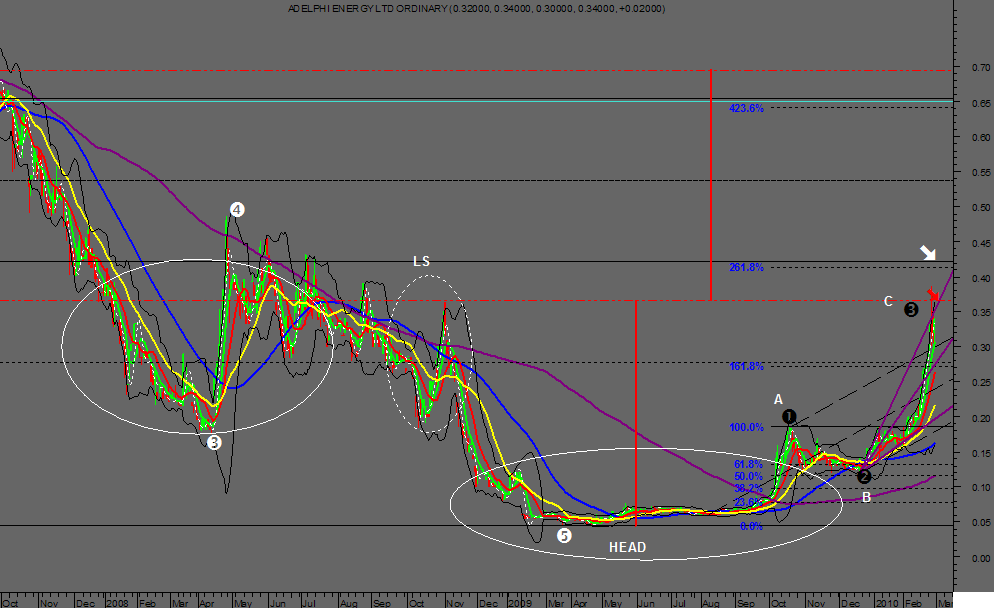994x608 pixels.
Task: Click the 0.70 price axis value
Action: tap(981, 67)
